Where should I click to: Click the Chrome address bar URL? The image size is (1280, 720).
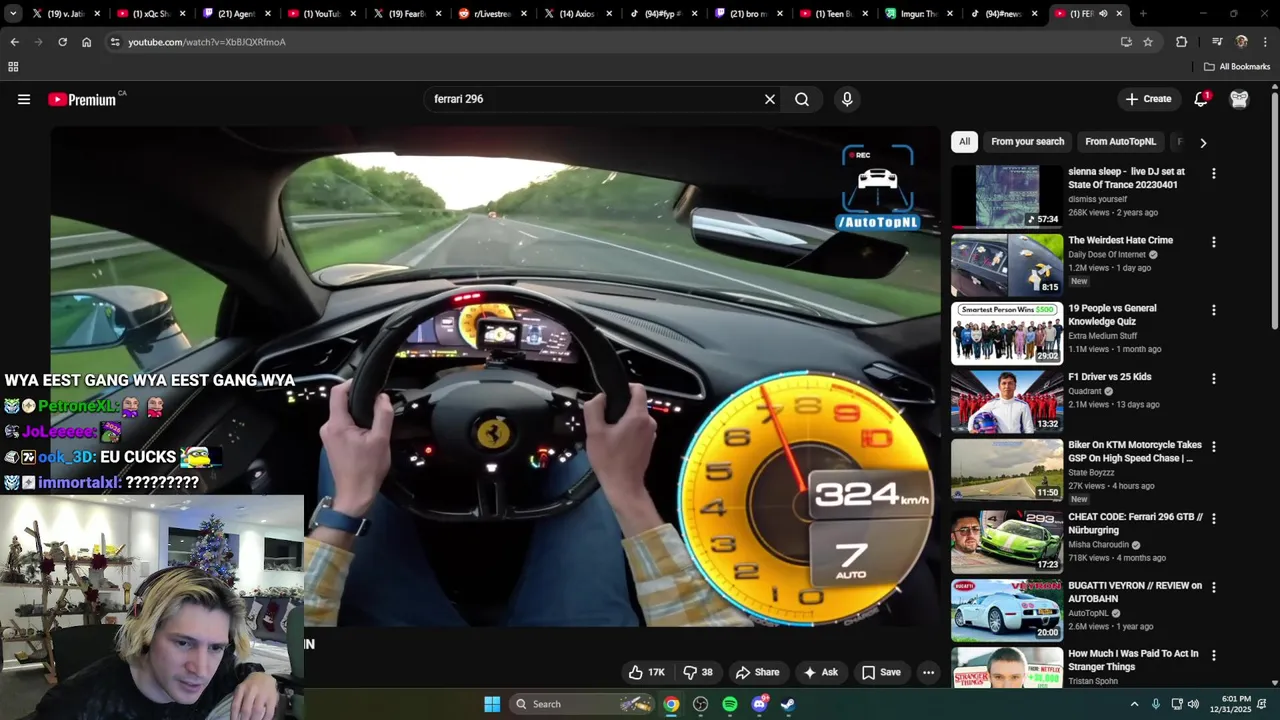(x=207, y=42)
